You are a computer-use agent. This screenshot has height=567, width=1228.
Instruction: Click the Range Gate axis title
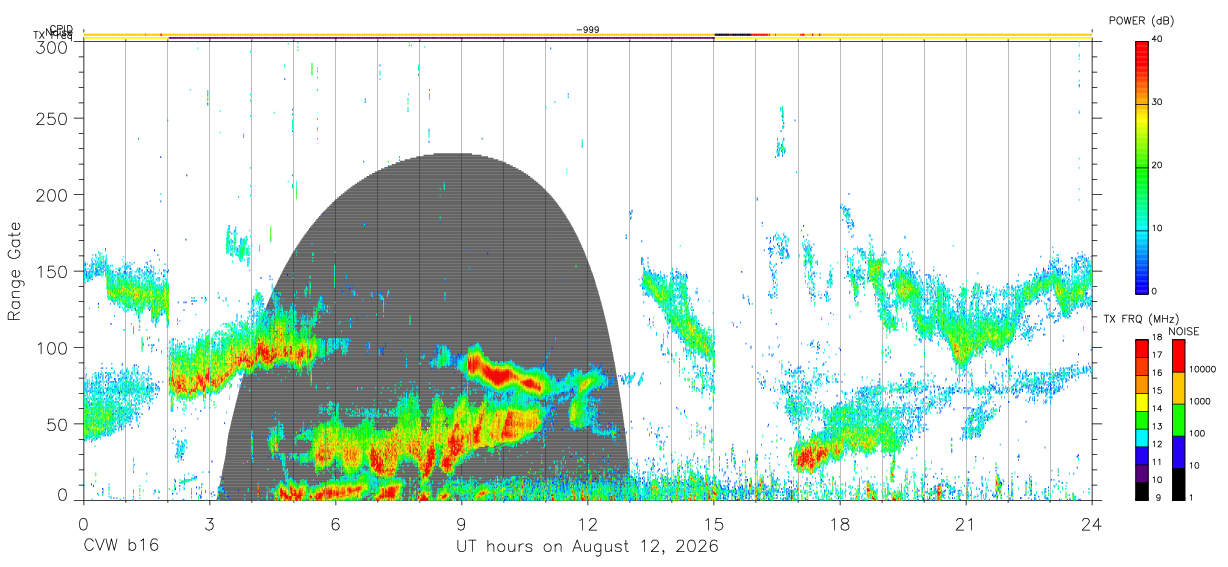point(17,270)
